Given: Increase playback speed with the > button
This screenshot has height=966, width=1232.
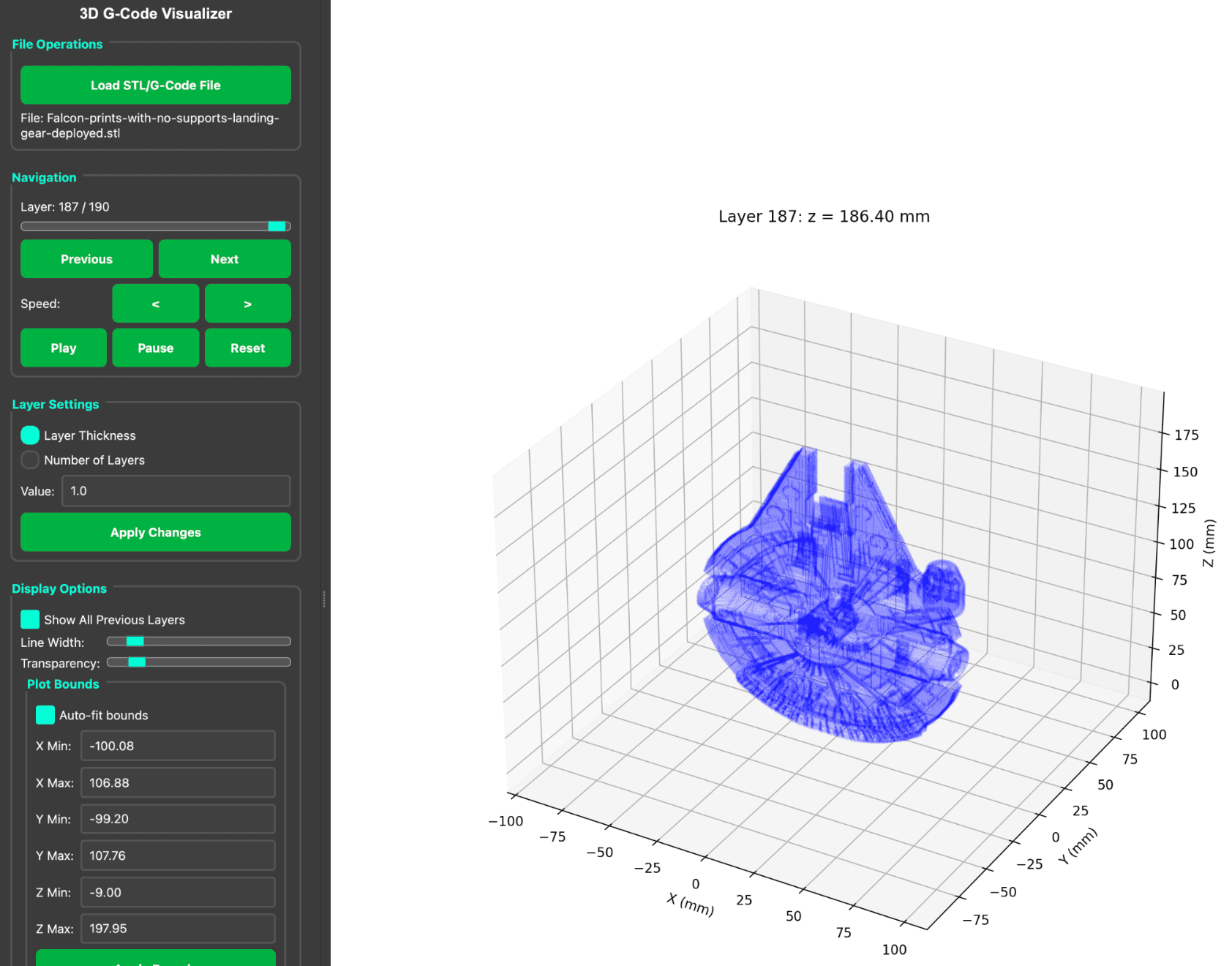Looking at the screenshot, I should tap(247, 303).
